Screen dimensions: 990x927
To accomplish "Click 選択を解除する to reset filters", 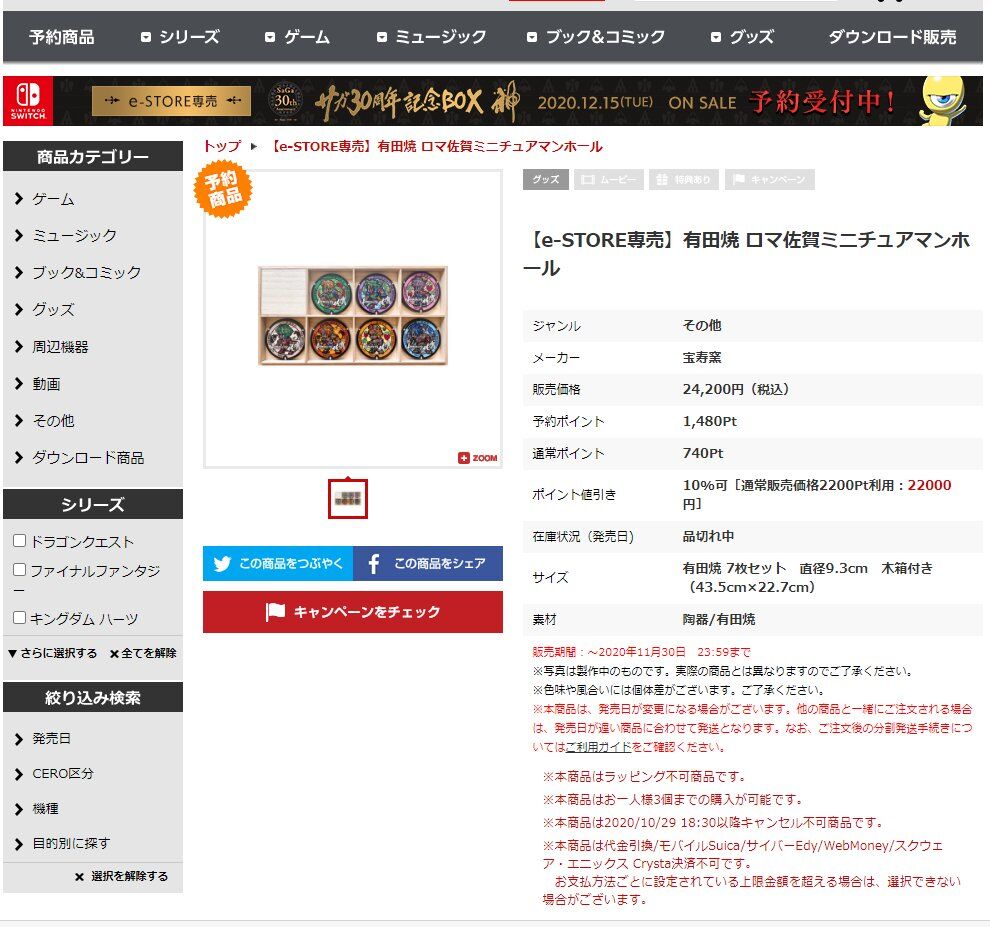I will [121, 876].
